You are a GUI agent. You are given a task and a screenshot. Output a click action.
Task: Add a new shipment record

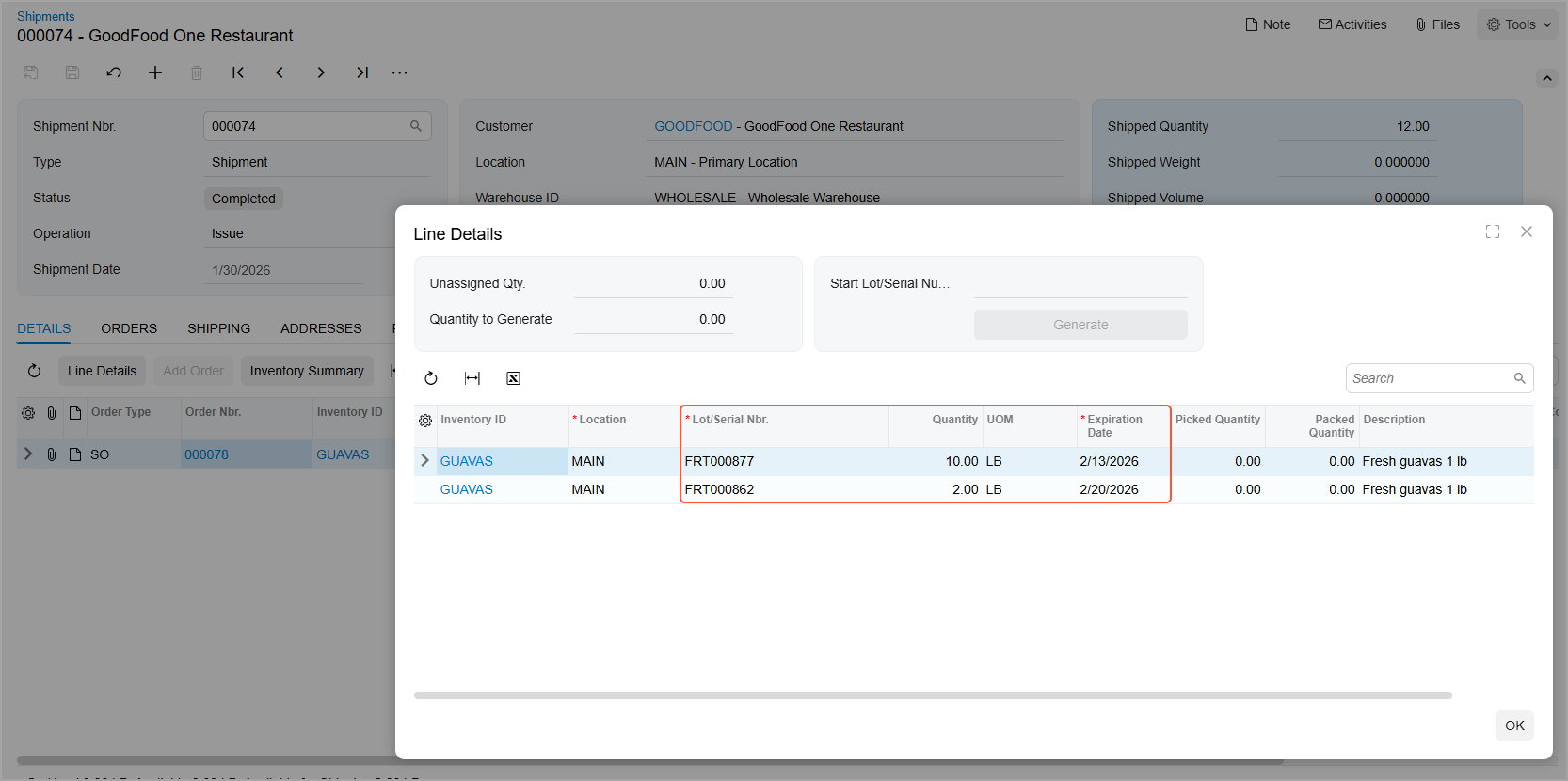(155, 72)
